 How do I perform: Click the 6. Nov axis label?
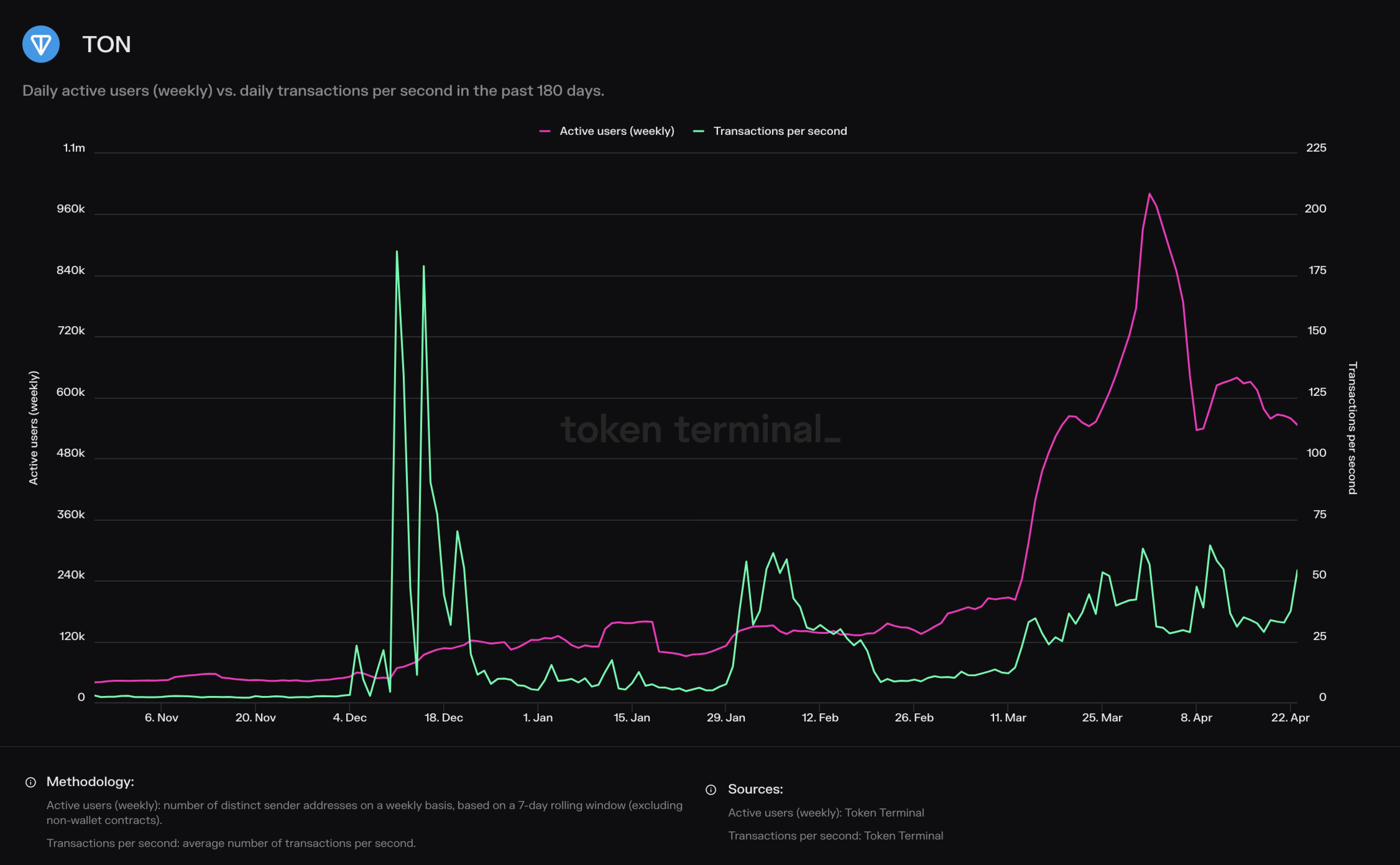coord(161,717)
